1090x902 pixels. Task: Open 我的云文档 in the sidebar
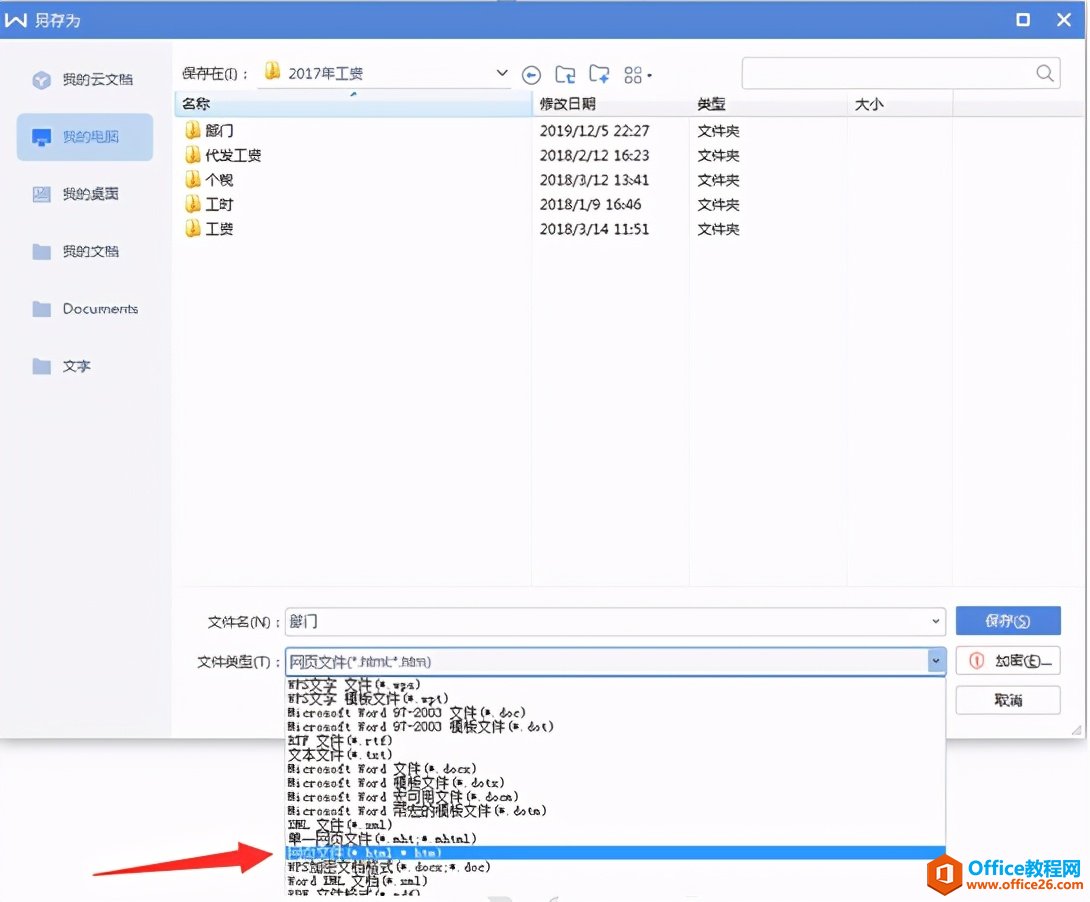pos(84,79)
